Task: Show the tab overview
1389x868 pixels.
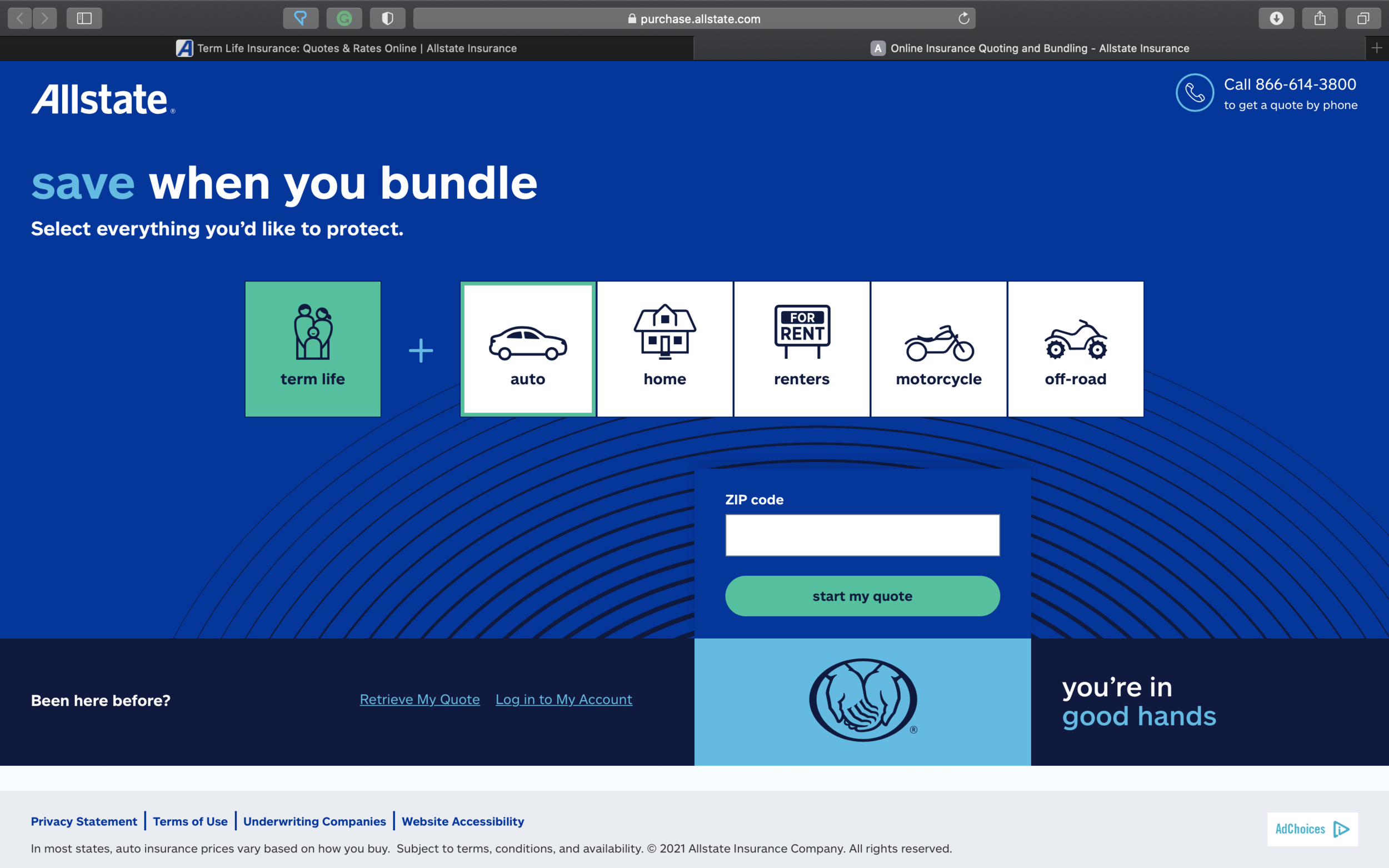Action: pos(1363,18)
